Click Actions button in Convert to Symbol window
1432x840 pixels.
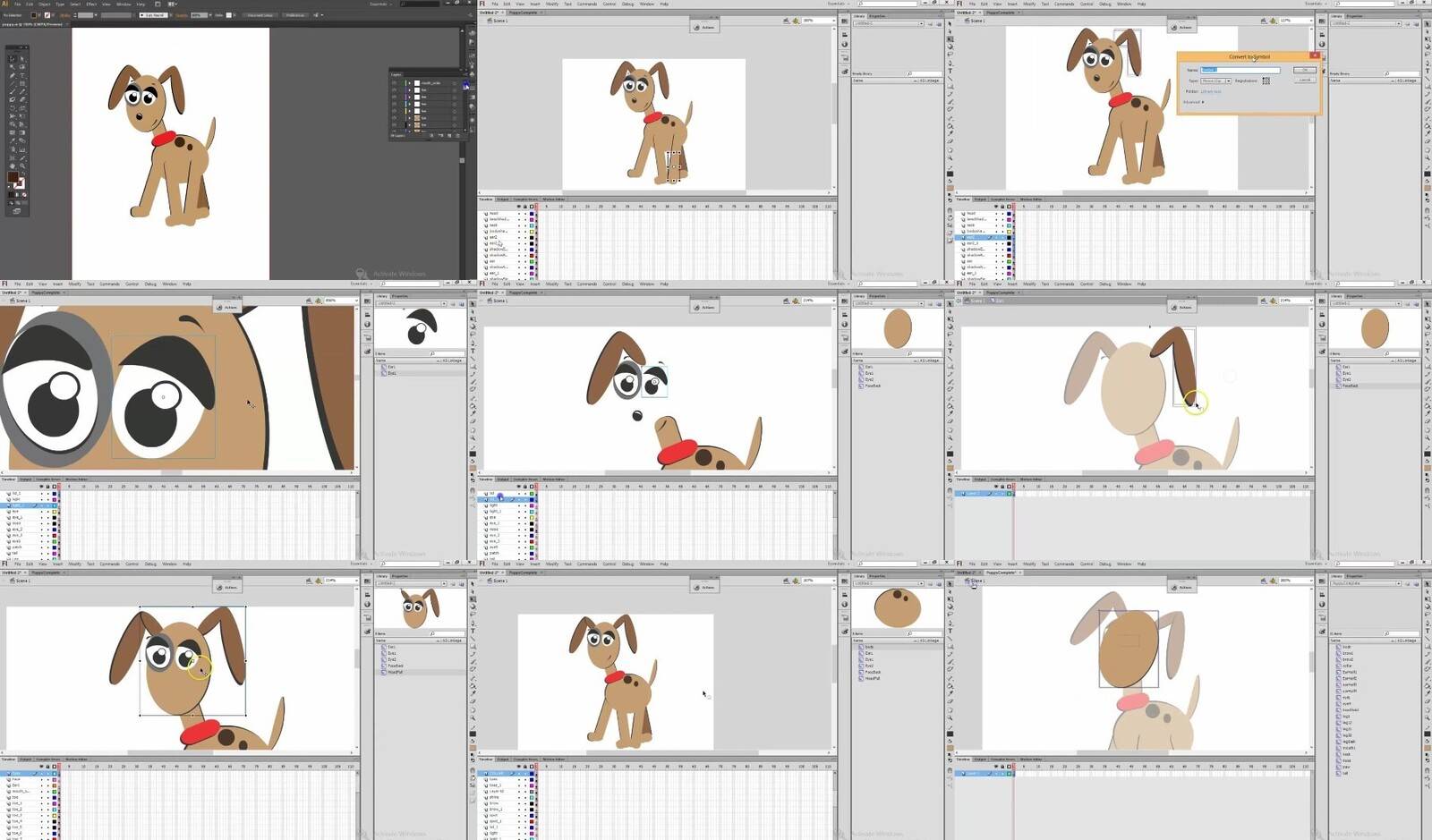[1181, 27]
